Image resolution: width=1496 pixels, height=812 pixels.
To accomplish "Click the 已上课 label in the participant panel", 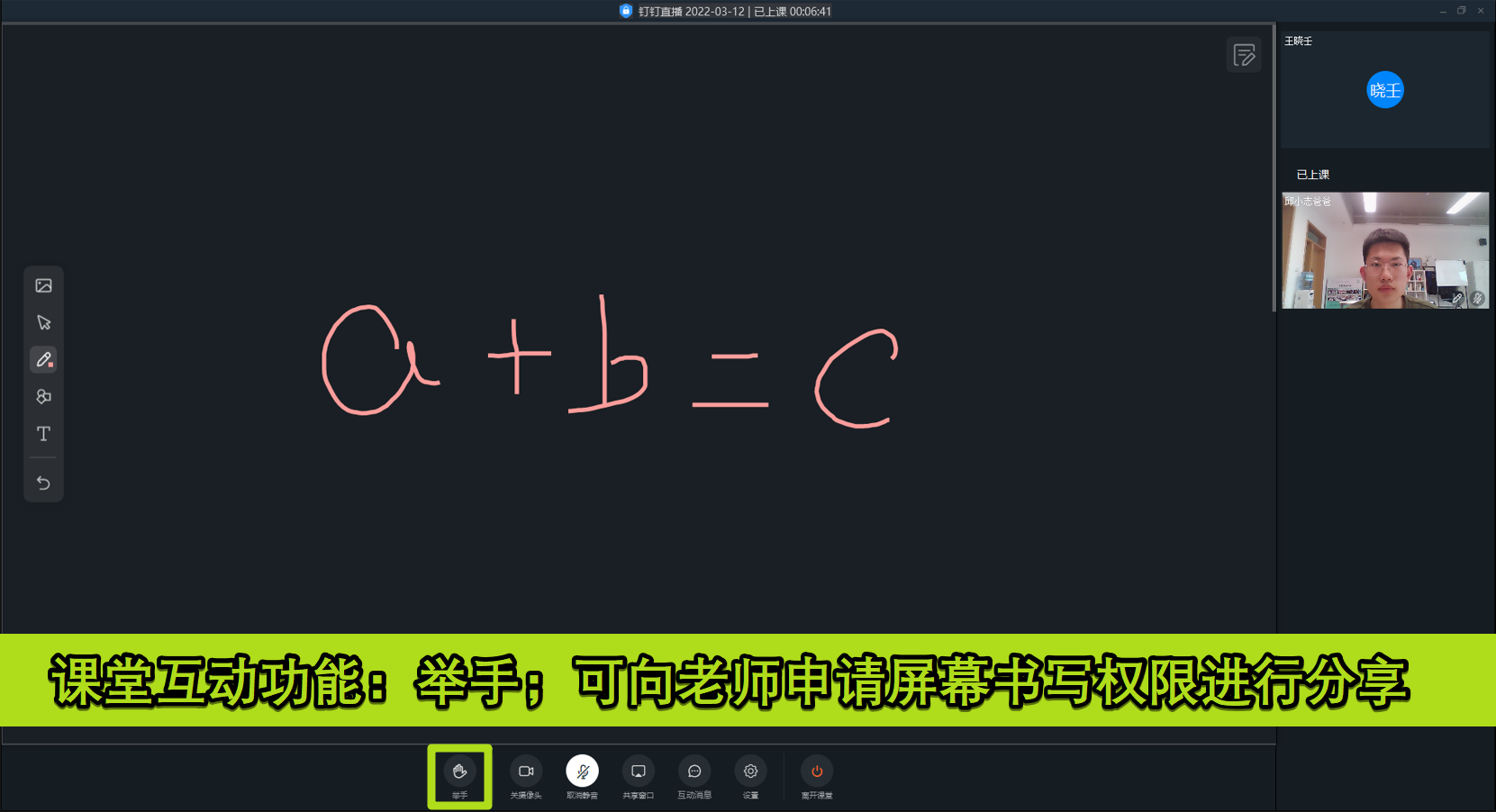I will (x=1313, y=175).
